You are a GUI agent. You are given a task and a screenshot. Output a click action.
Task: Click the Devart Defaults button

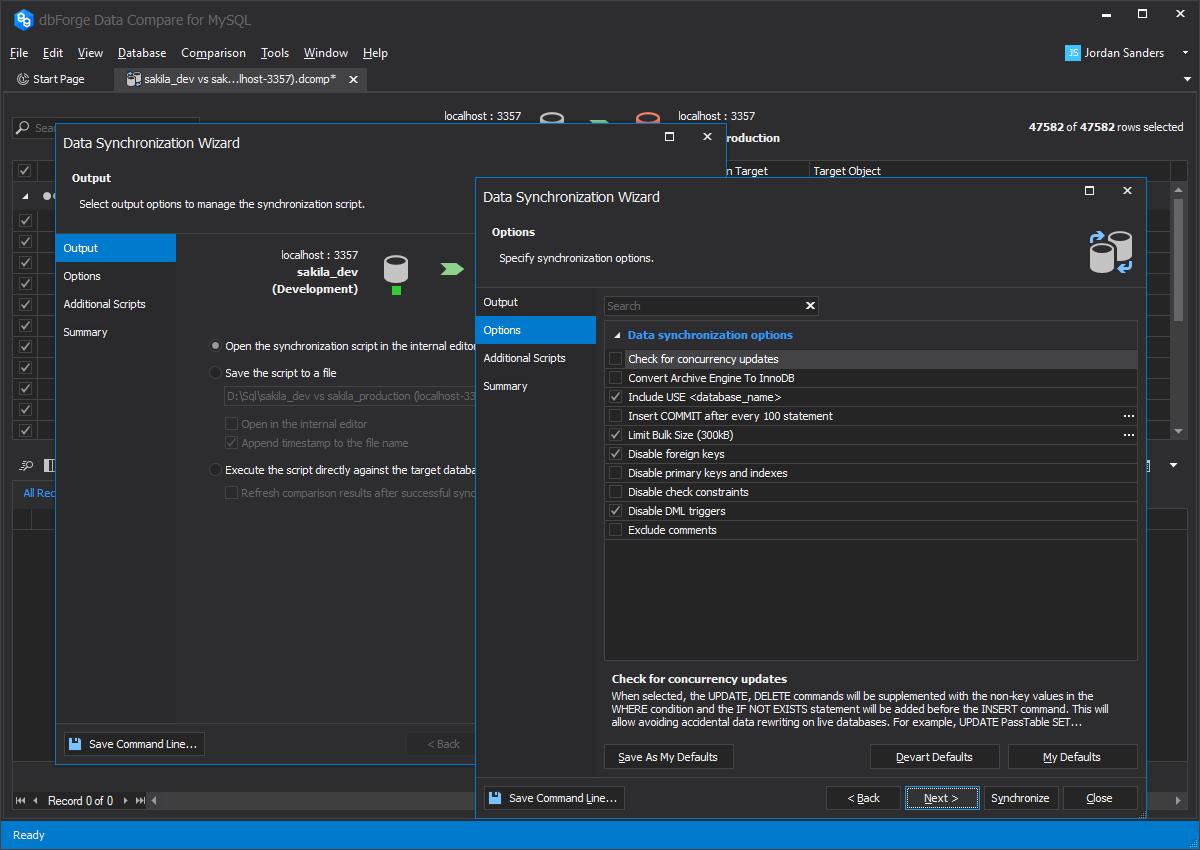click(x=935, y=757)
